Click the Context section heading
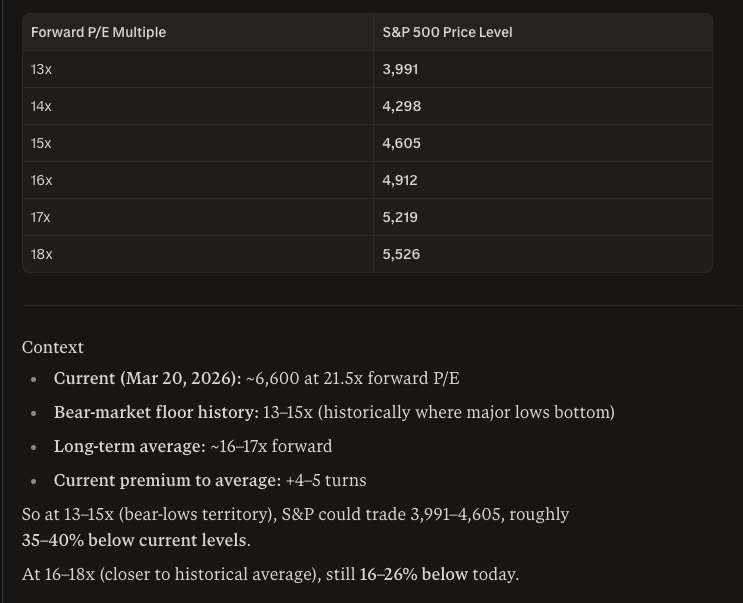 (53, 347)
